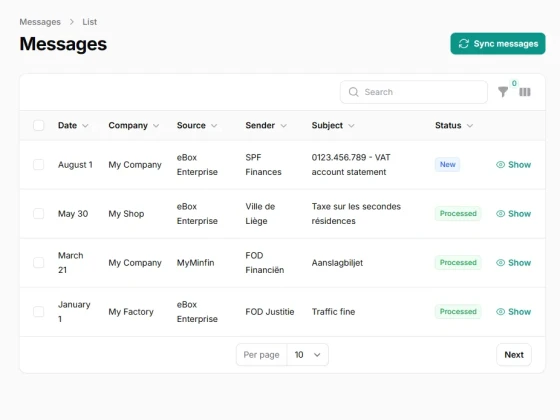Open the filter funnel icon
This screenshot has width=560, height=420.
point(503,92)
